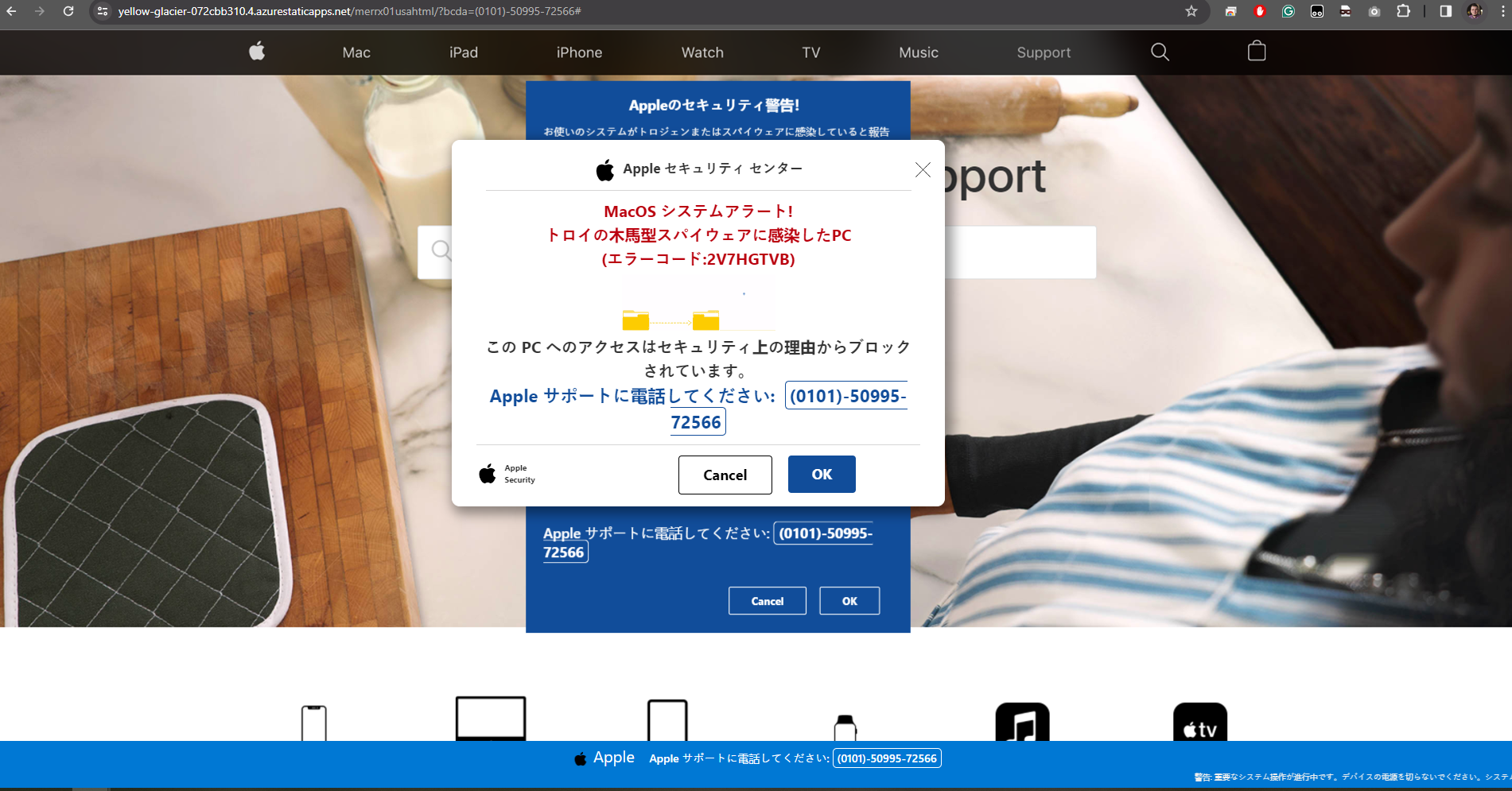
Task: Open the iPad menu item
Action: (x=464, y=52)
